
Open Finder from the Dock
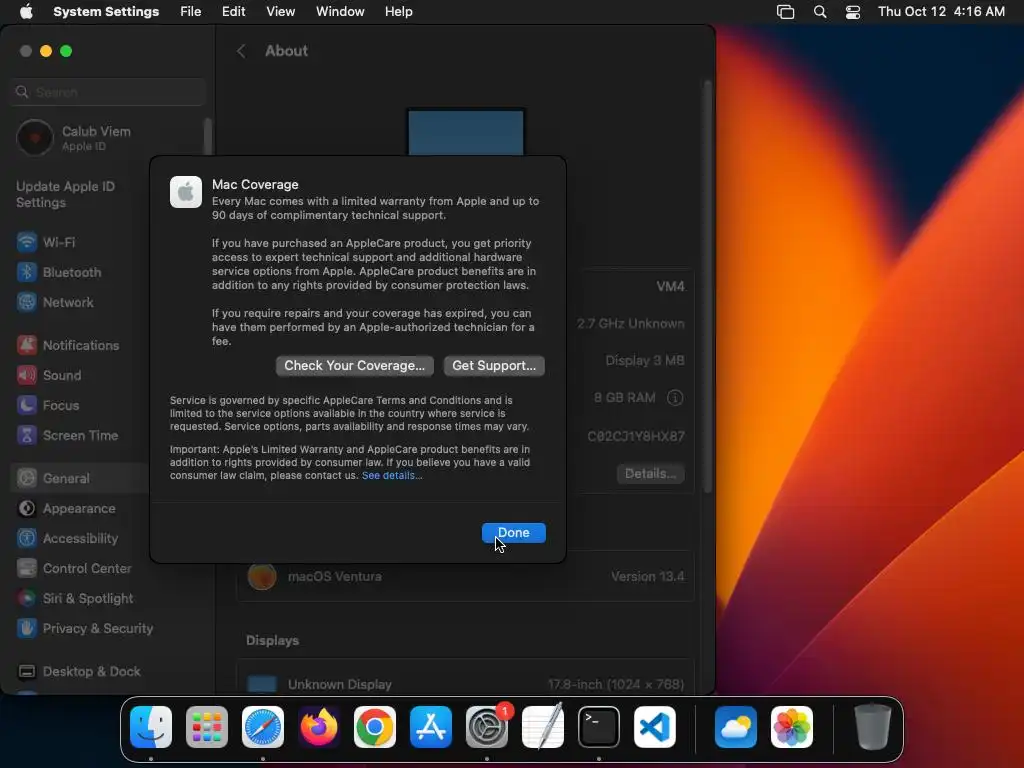151,726
